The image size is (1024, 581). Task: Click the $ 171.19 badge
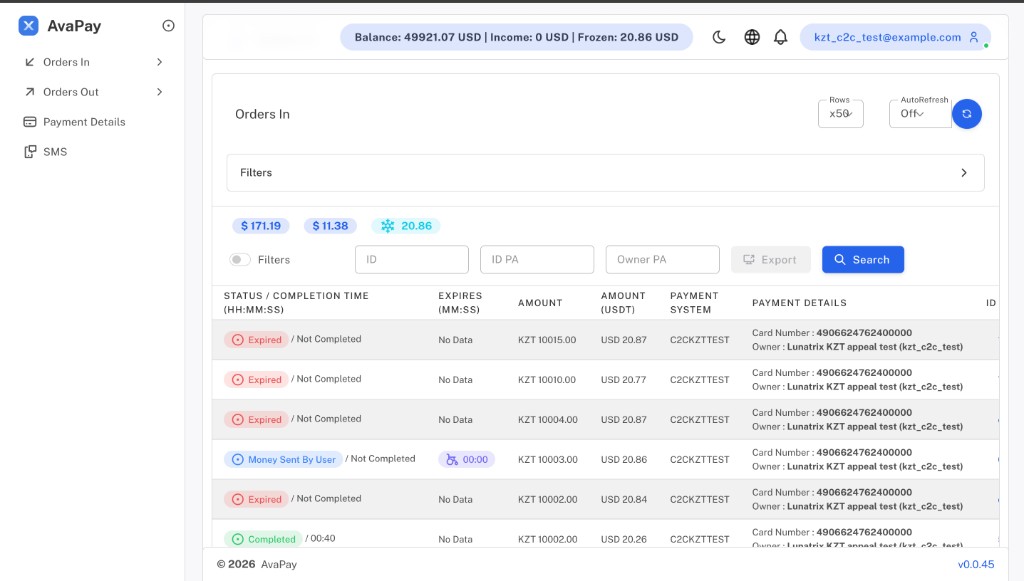pos(261,226)
